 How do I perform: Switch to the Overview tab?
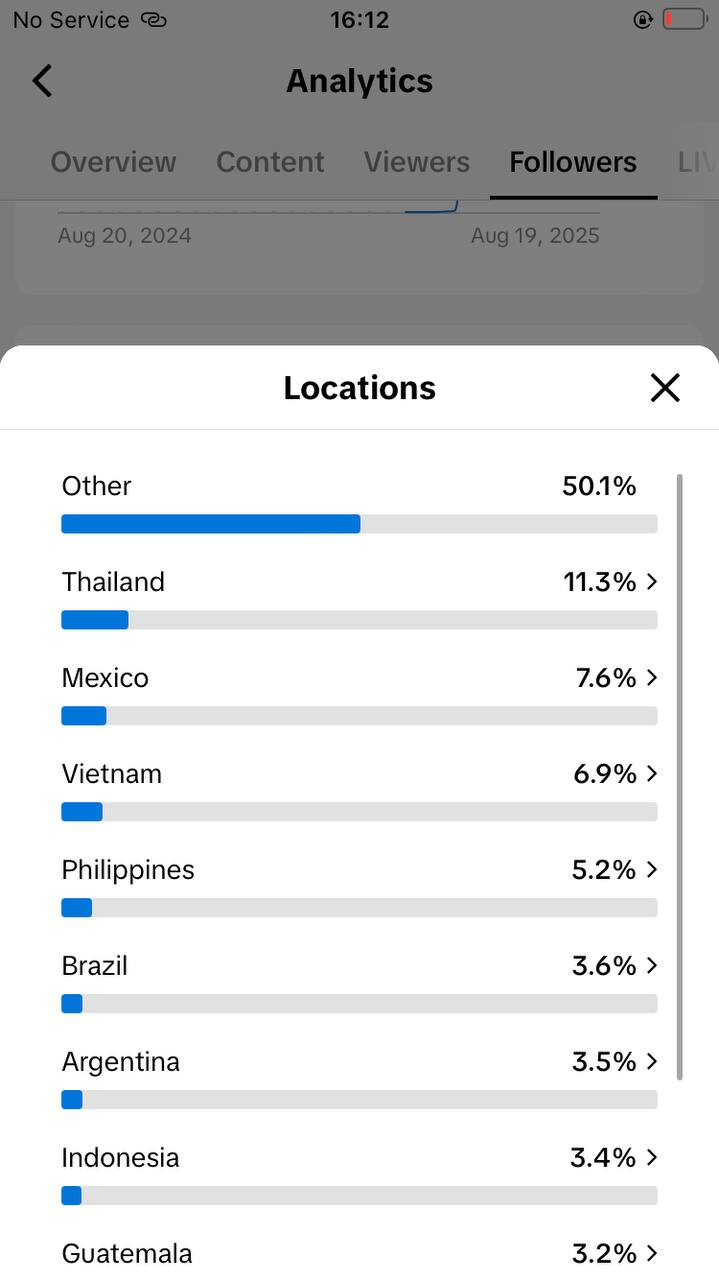[x=113, y=162]
